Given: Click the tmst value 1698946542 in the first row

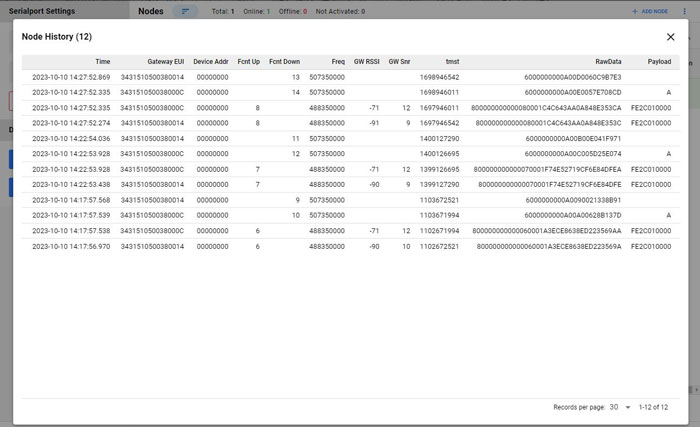Looking at the screenshot, I should (x=439, y=77).
